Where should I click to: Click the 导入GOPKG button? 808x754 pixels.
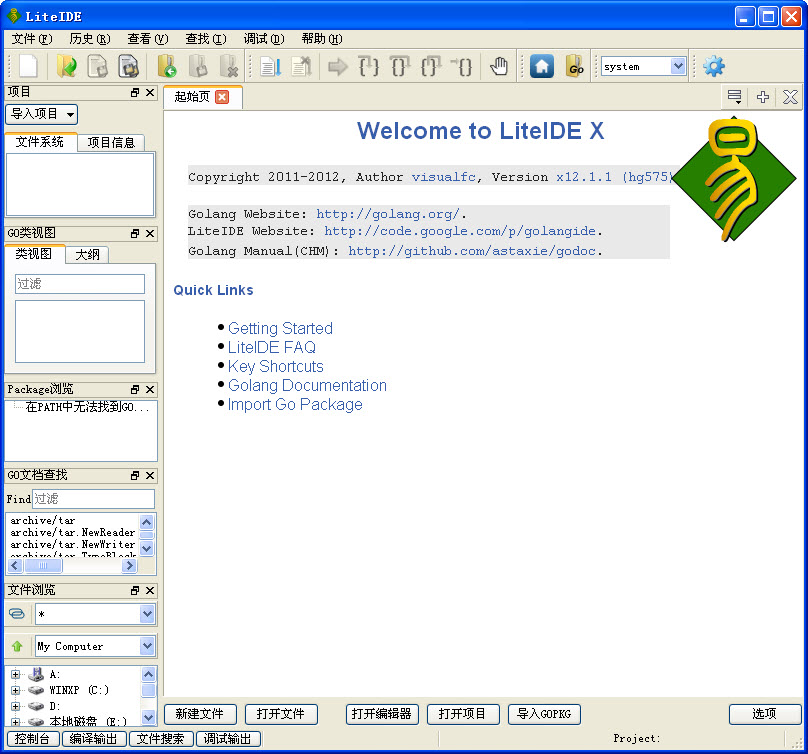pyautogui.click(x=544, y=714)
